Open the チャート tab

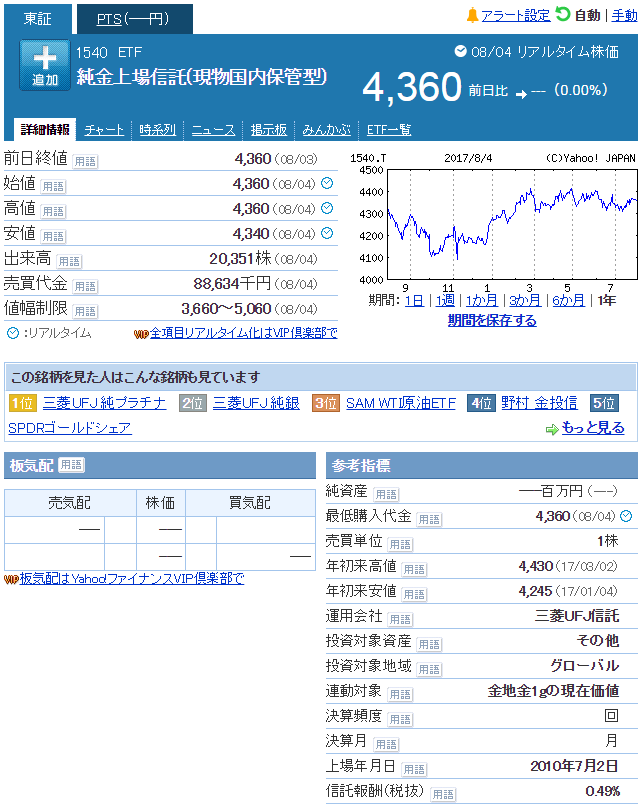105,130
